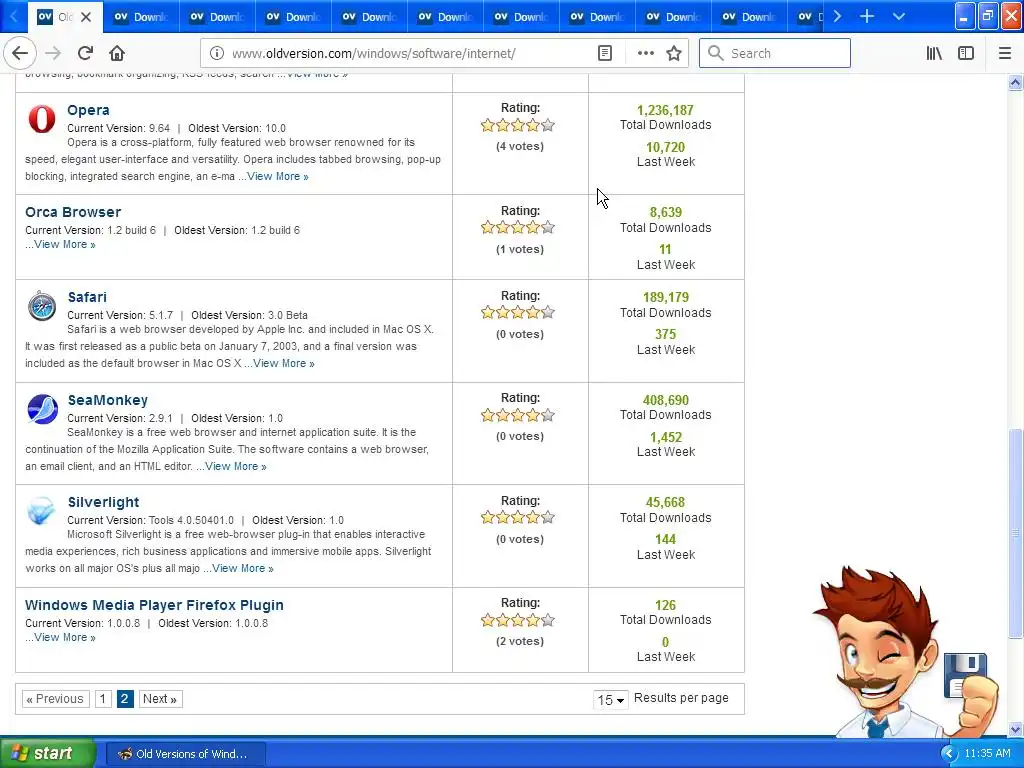Open the Safari title link
Viewport: 1024px width, 768px height.
tap(87, 297)
